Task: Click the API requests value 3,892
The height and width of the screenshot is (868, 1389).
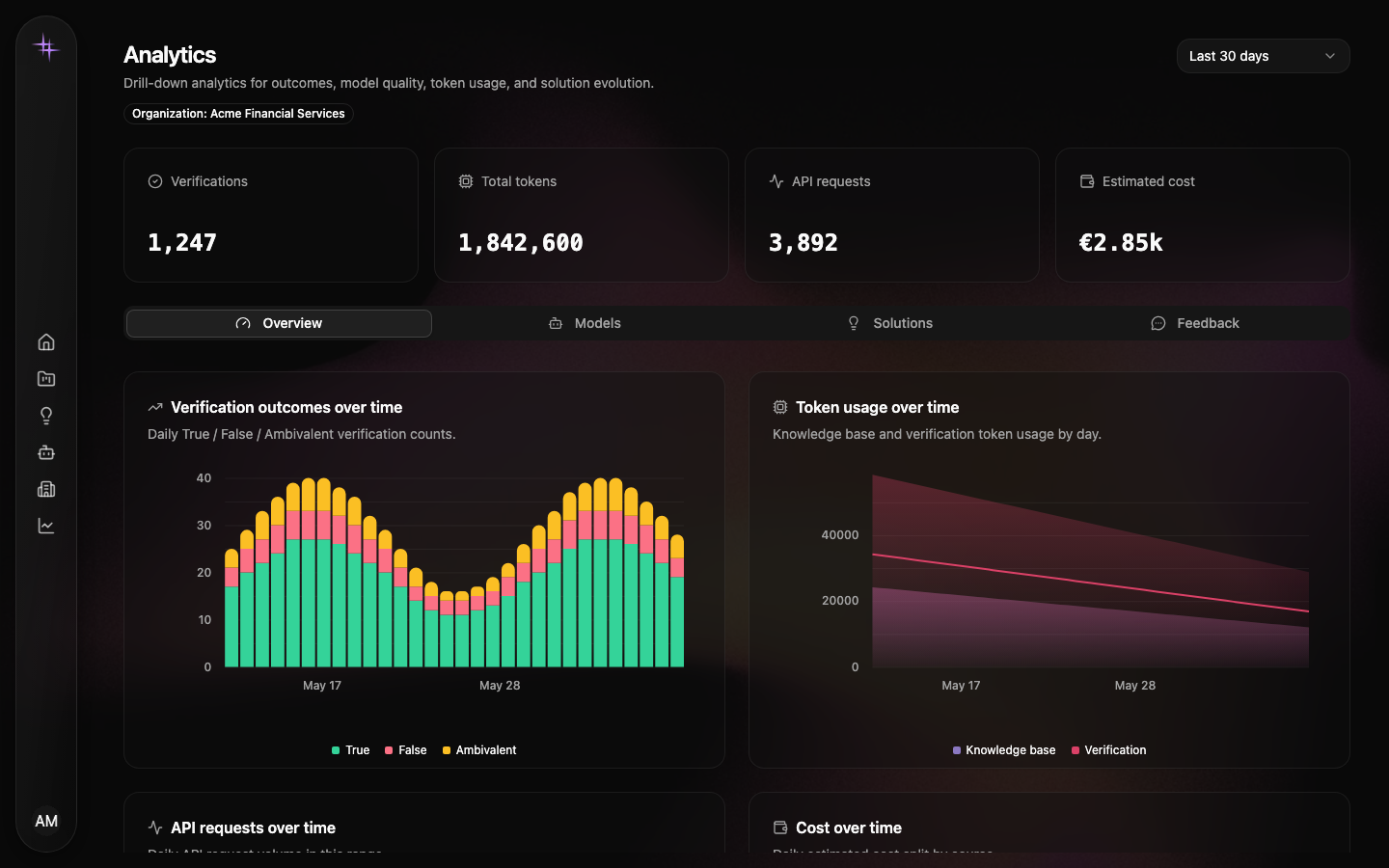Action: (x=803, y=242)
